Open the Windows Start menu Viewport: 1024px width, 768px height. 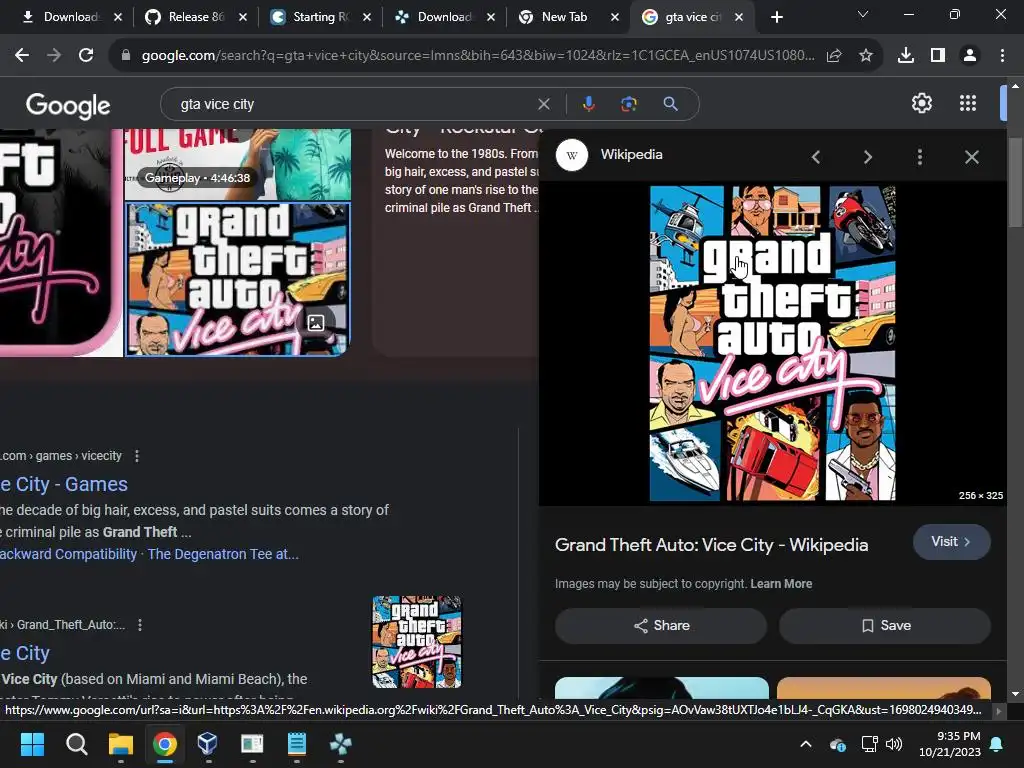[x=32, y=744]
